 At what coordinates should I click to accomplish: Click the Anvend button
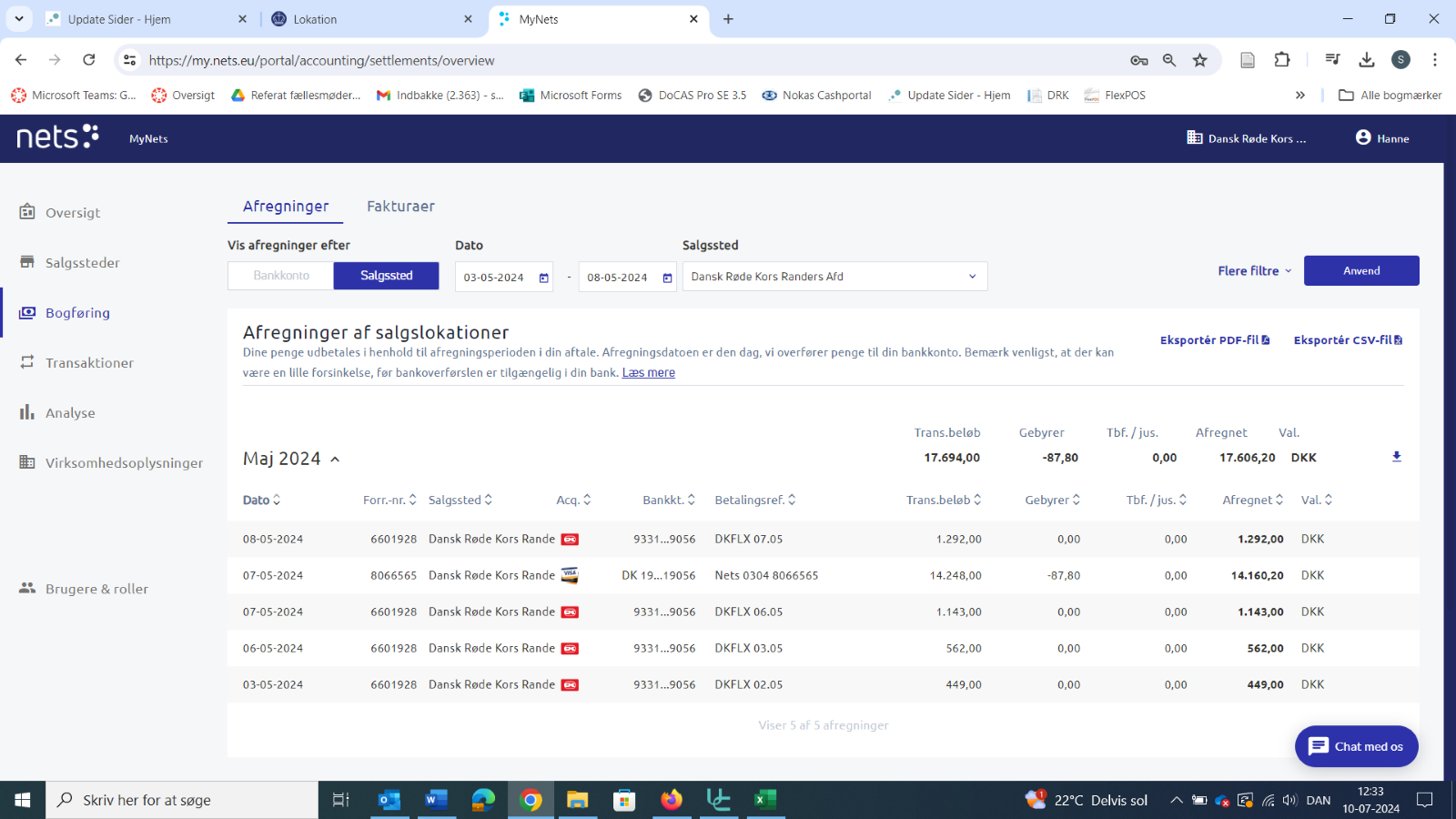[1361, 270]
